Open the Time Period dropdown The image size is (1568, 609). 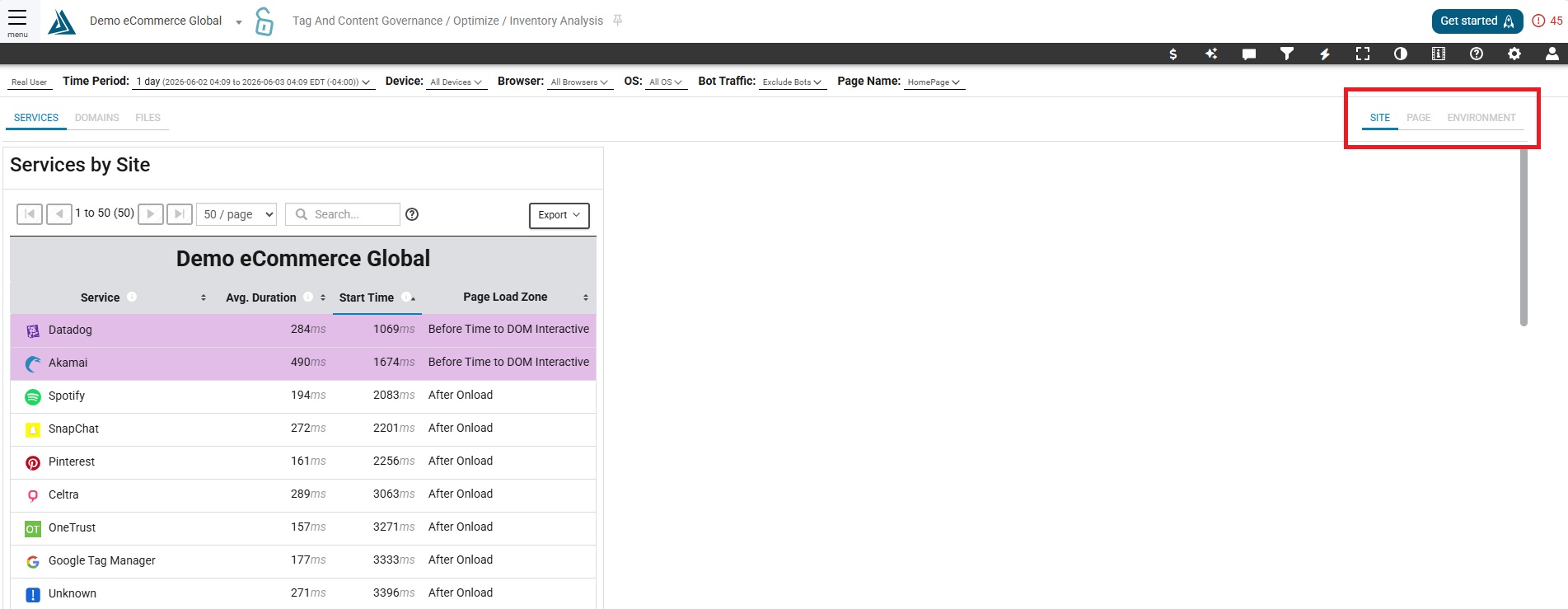click(254, 82)
